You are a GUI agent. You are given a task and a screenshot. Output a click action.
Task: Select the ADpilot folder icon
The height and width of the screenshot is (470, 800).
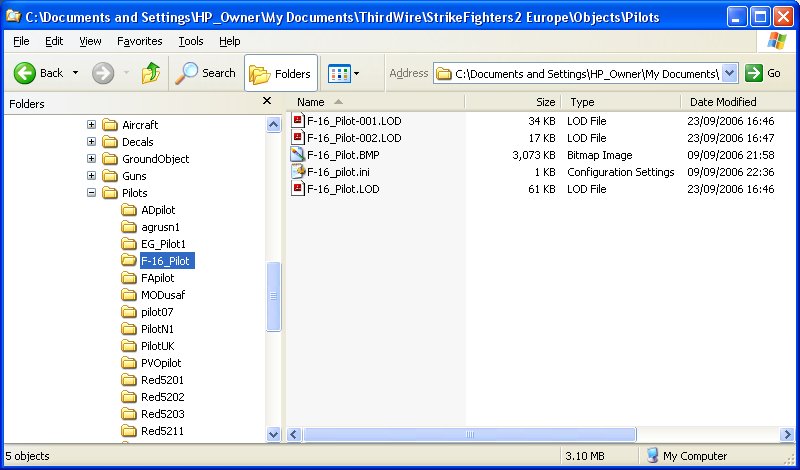point(129,210)
